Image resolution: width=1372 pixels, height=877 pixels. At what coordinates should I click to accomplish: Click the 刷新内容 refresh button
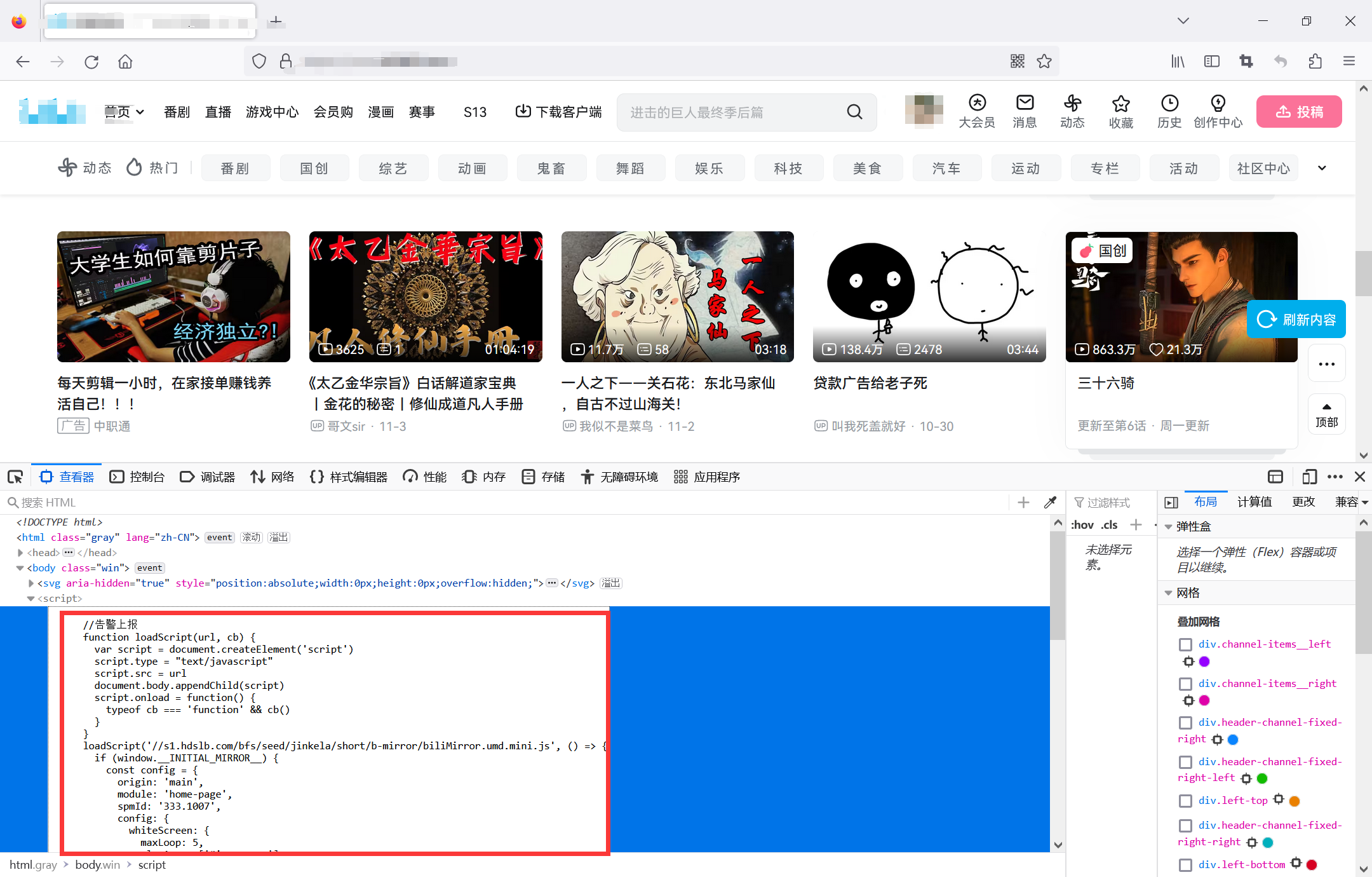click(1296, 319)
